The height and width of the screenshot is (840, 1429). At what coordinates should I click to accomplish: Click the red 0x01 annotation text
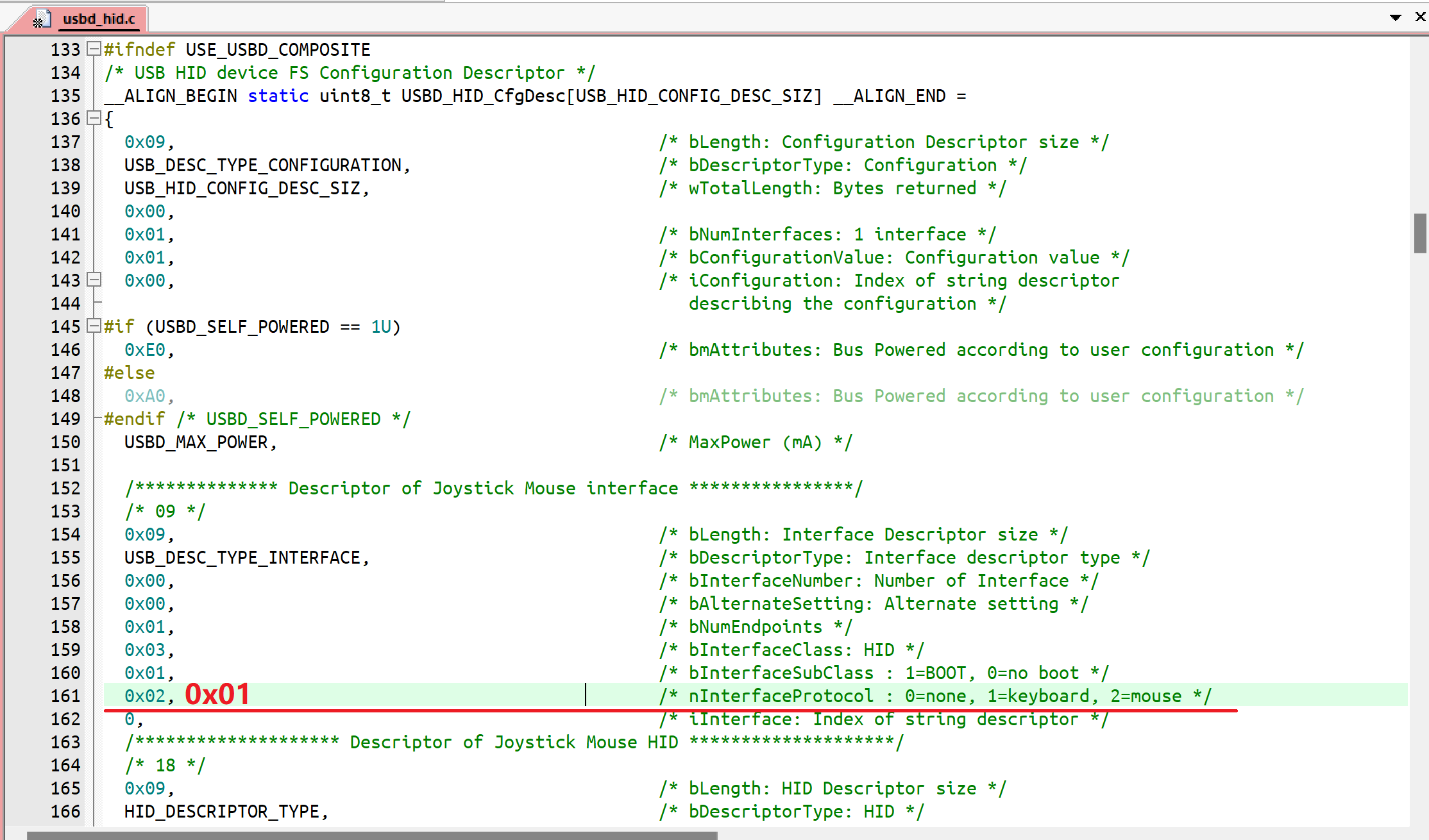coord(217,694)
